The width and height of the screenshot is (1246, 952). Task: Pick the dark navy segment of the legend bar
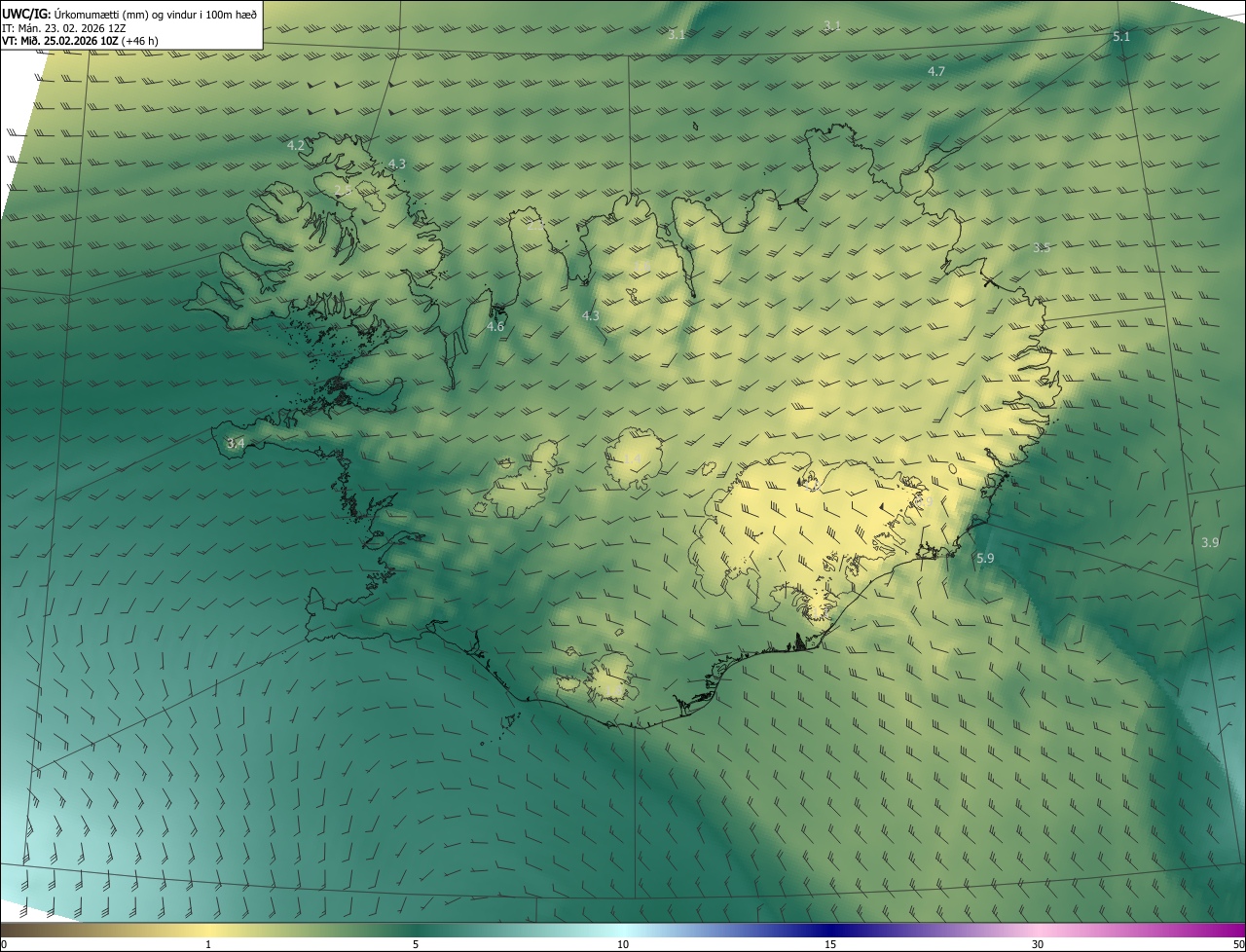coord(830,931)
